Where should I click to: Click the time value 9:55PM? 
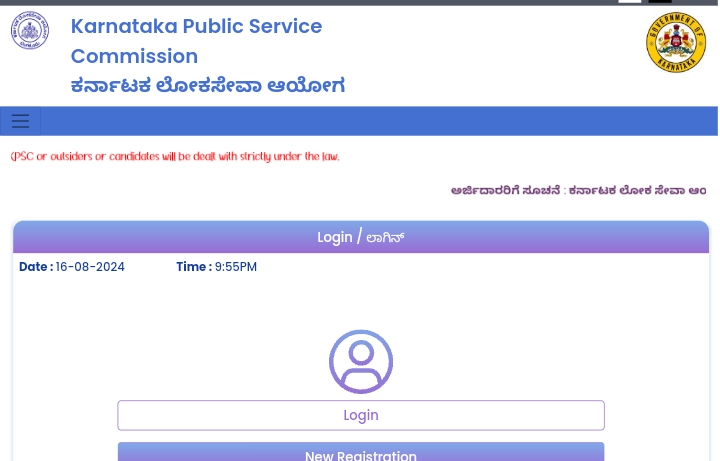click(x=236, y=267)
